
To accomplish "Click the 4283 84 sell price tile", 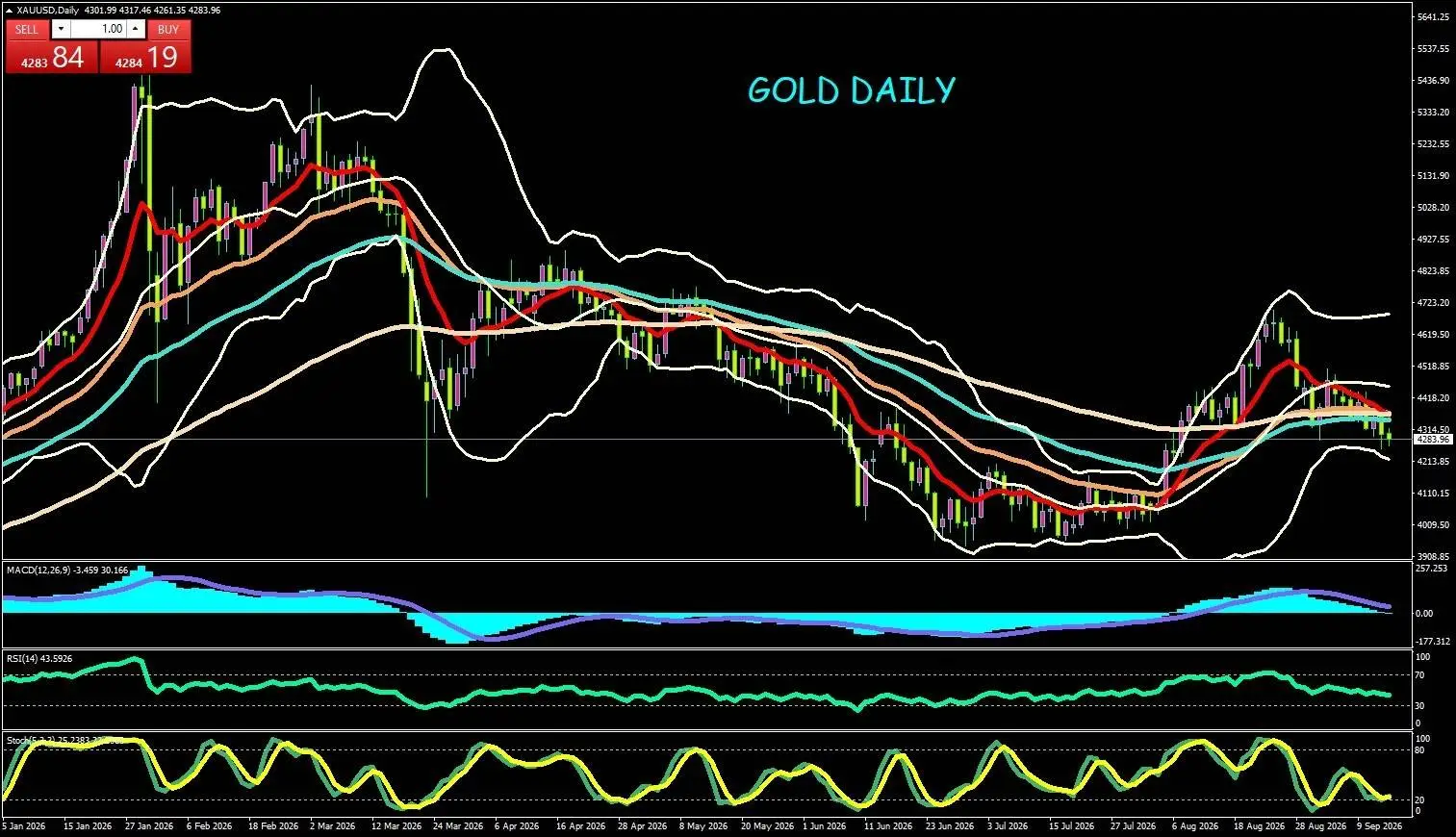I will 51,57.
